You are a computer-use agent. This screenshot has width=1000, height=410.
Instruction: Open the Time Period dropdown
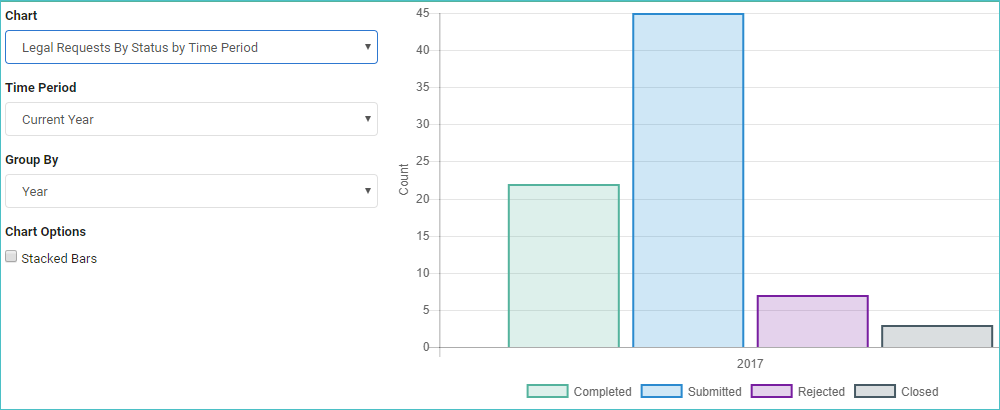point(191,119)
